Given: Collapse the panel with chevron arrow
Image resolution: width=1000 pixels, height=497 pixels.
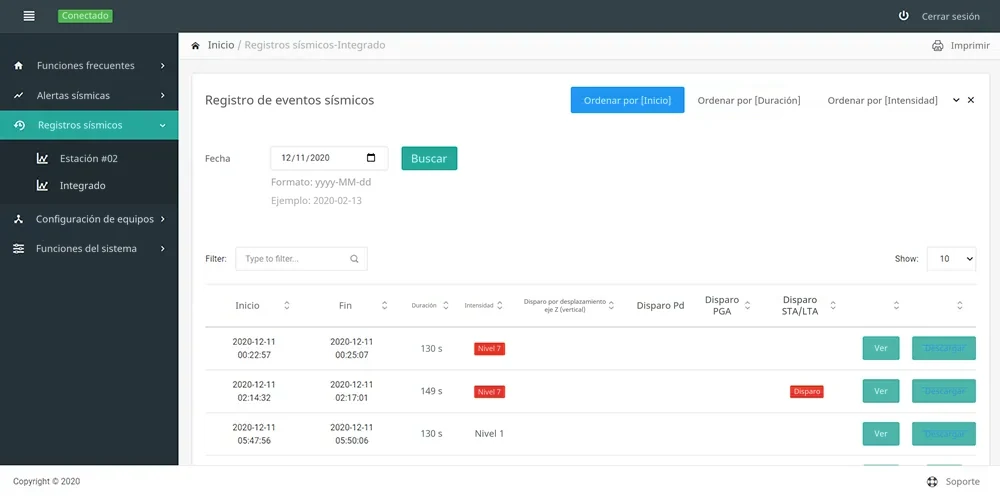Looking at the screenshot, I should [x=956, y=100].
